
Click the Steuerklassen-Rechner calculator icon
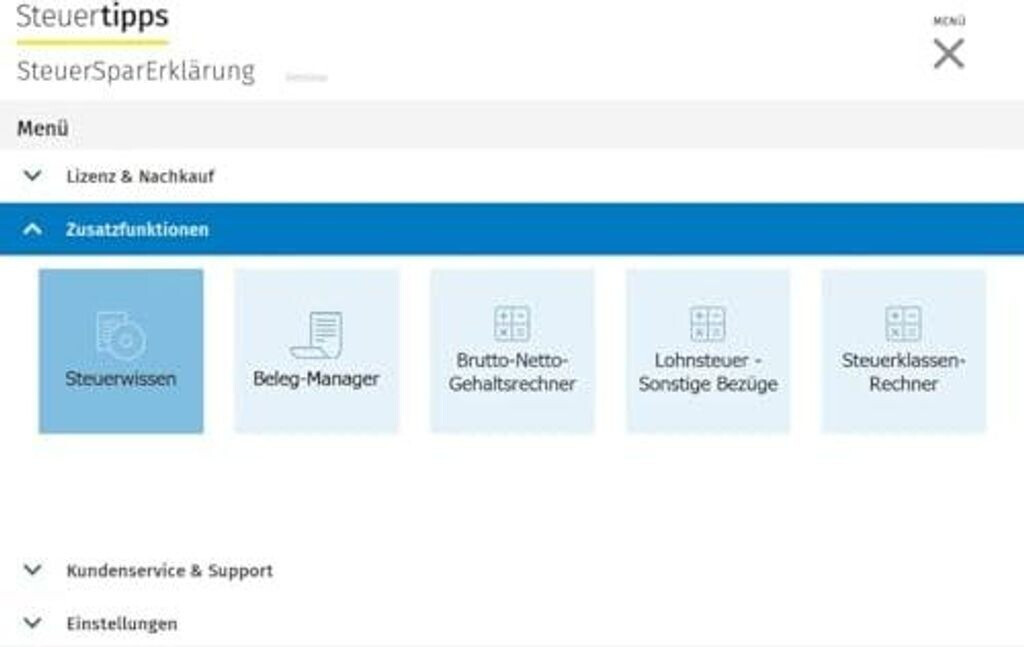pyautogui.click(x=903, y=324)
